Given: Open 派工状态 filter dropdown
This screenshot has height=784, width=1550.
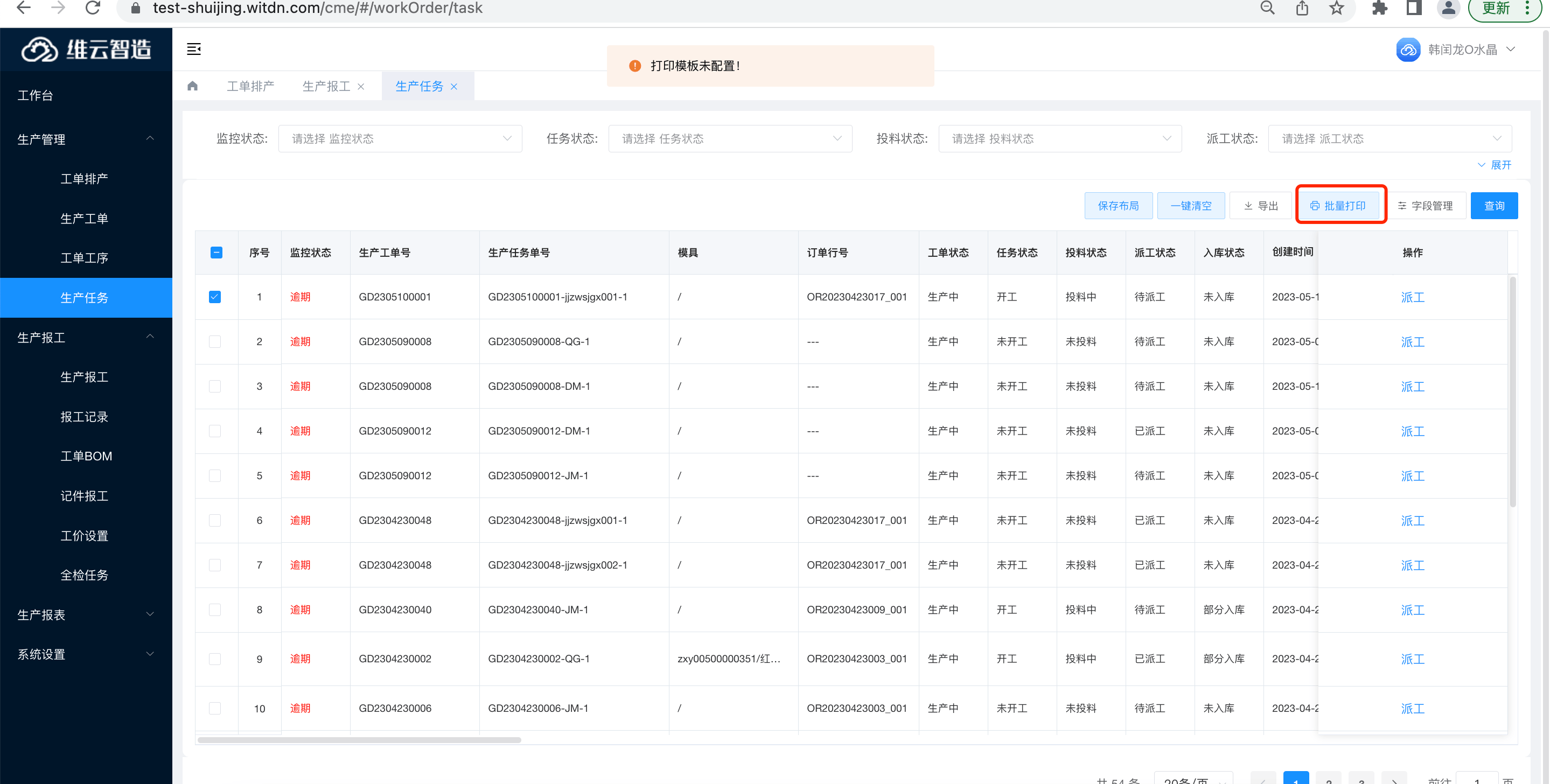Looking at the screenshot, I should (1390, 138).
